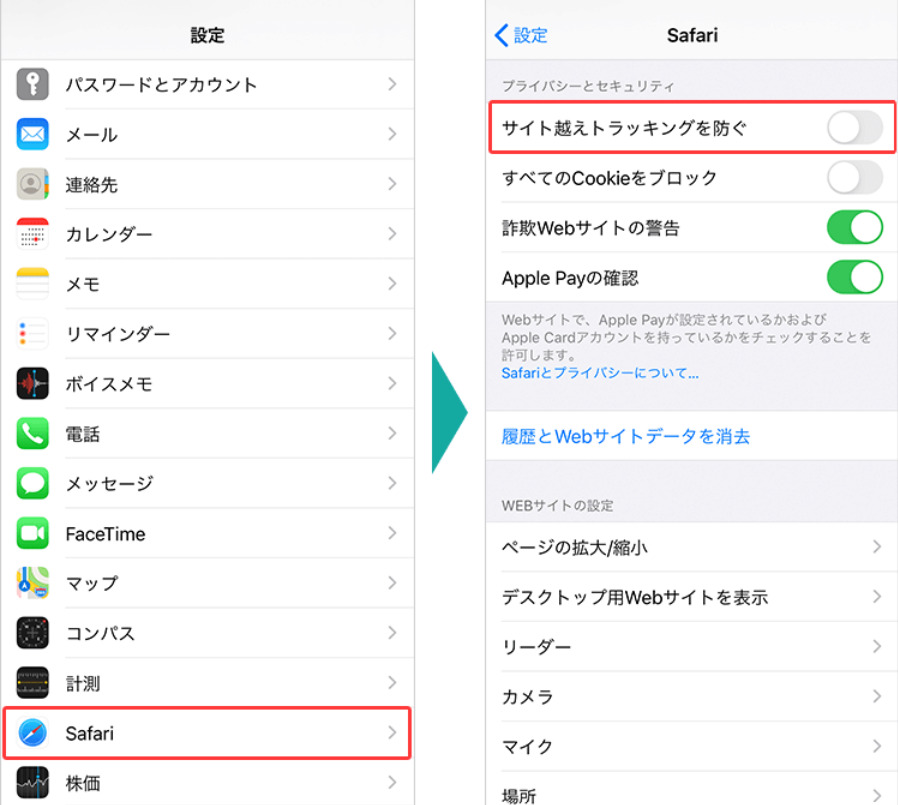Image resolution: width=898 pixels, height=805 pixels.
Task: Tap the メール envelope icon
Action: pos(33,134)
